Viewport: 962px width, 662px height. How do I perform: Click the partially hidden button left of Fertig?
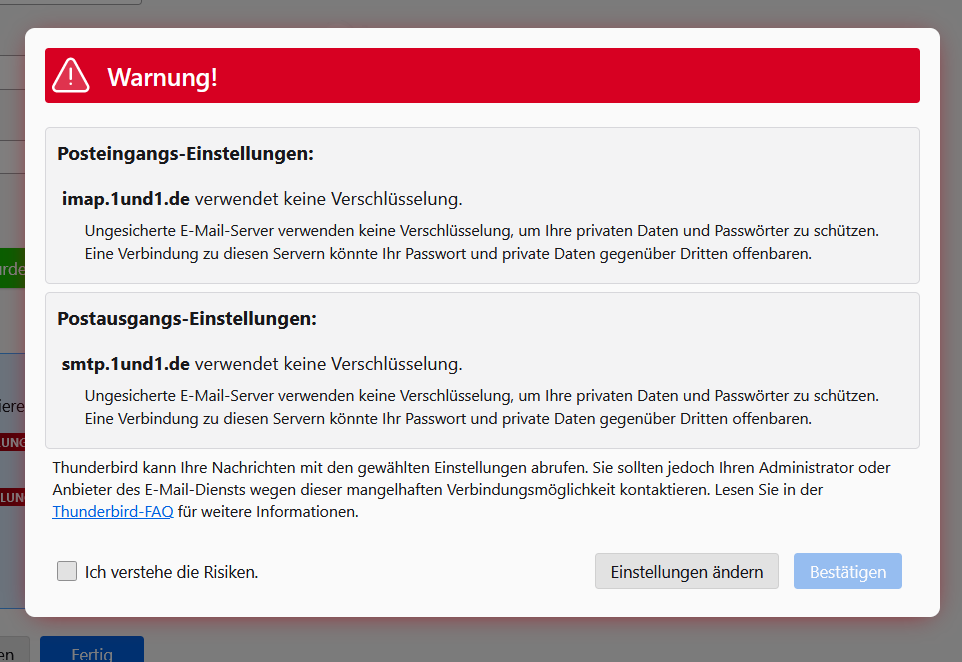[x=13, y=650]
